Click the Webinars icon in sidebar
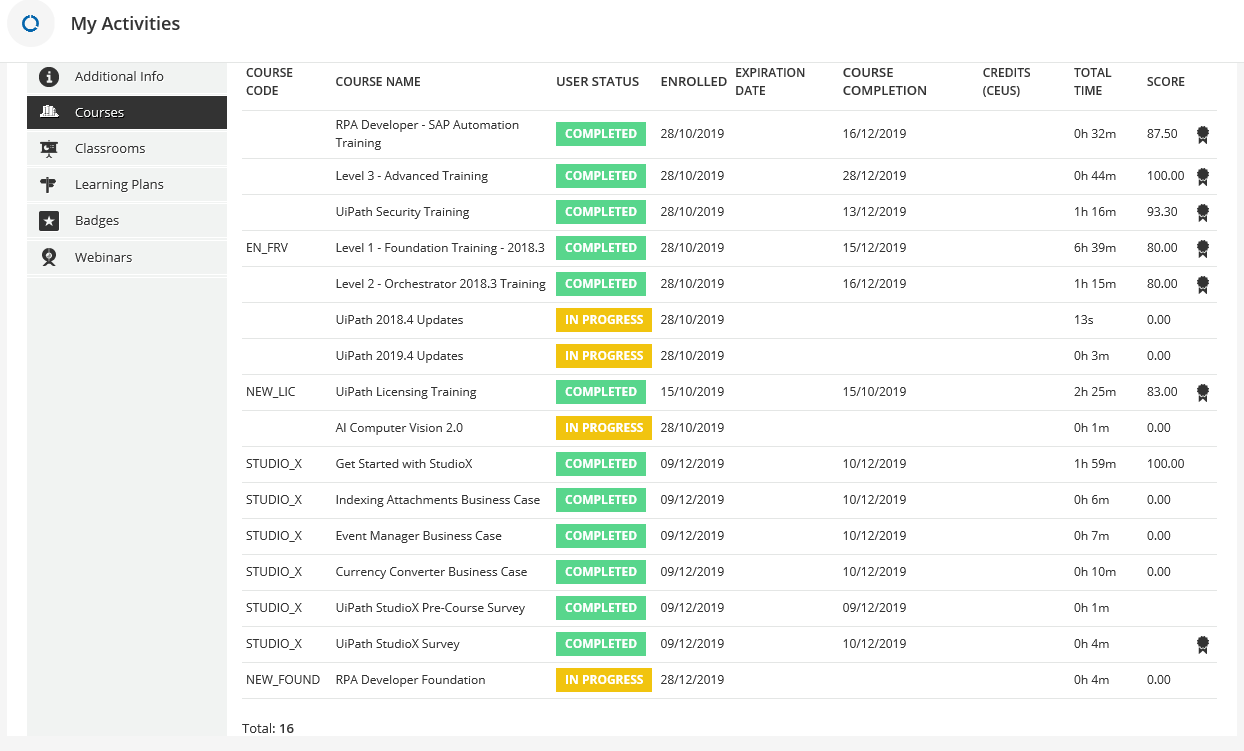 49,257
